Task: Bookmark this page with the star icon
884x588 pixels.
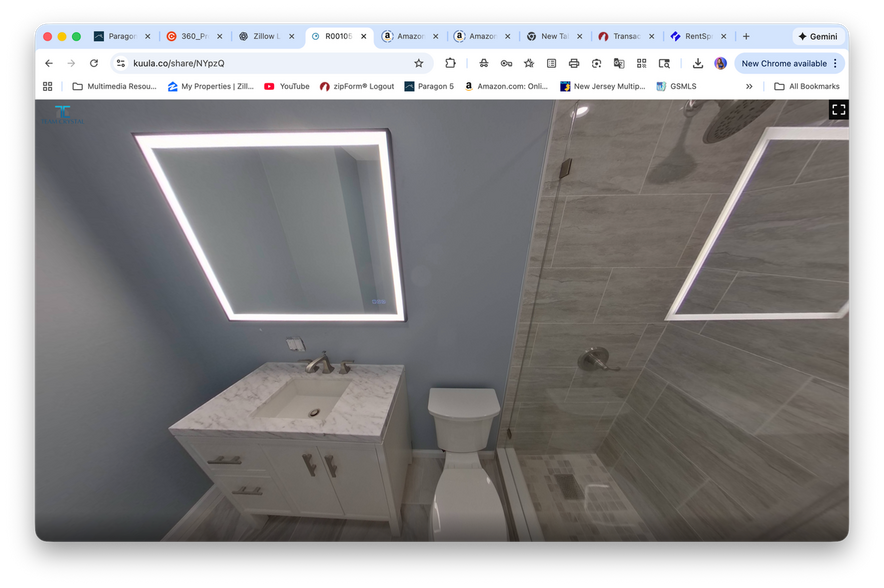Action: [x=418, y=63]
